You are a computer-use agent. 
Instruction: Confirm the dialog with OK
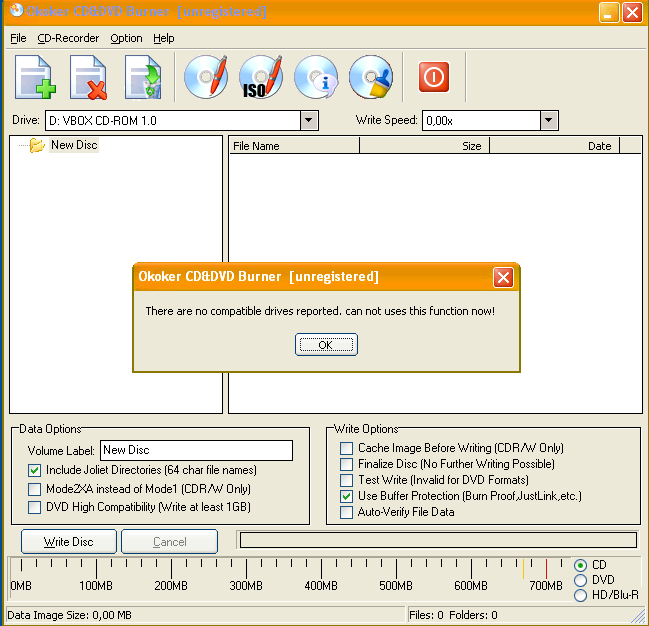click(x=326, y=344)
